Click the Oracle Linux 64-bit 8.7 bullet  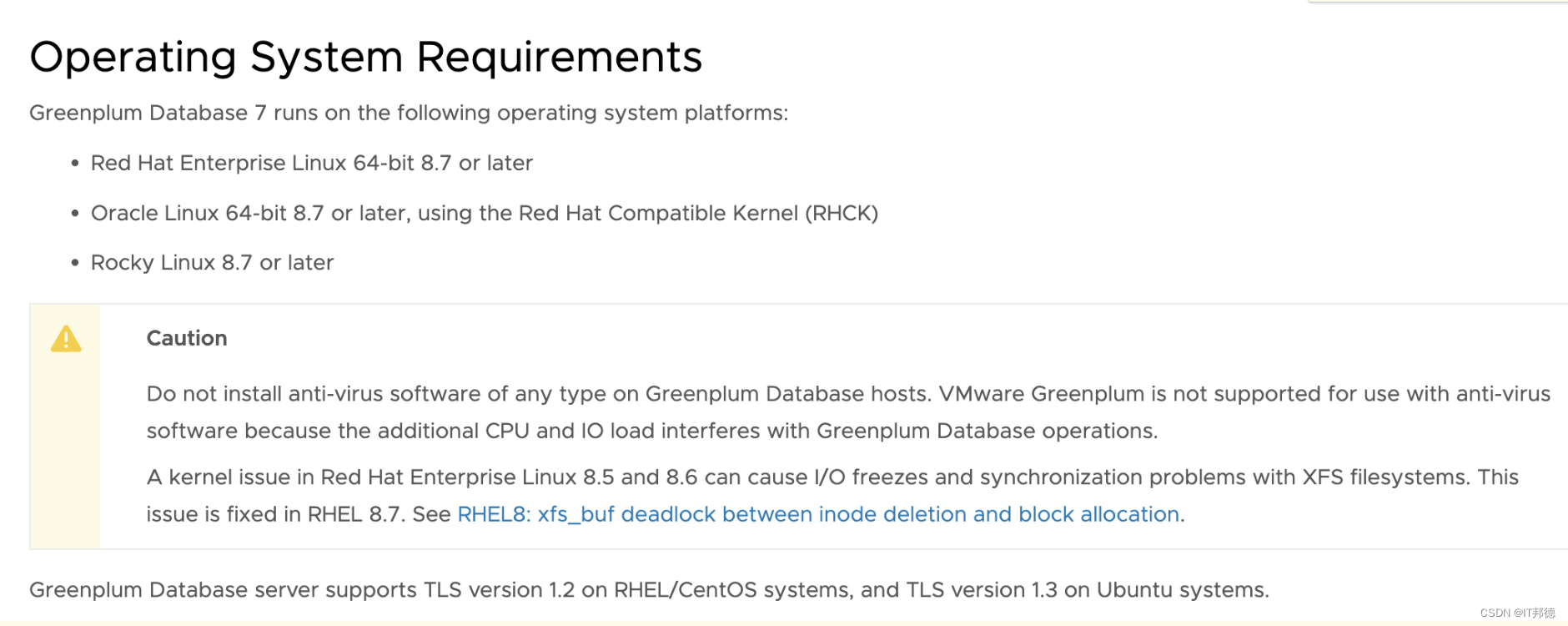pos(485,213)
